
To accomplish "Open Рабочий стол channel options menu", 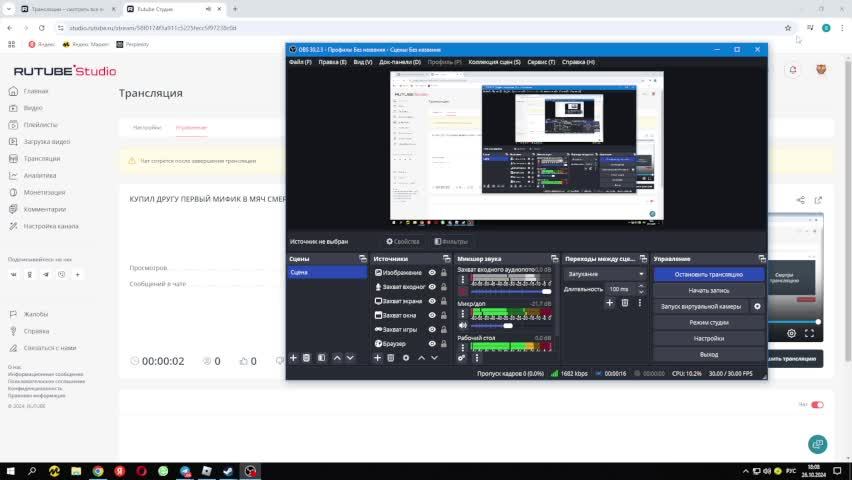I will point(463,347).
